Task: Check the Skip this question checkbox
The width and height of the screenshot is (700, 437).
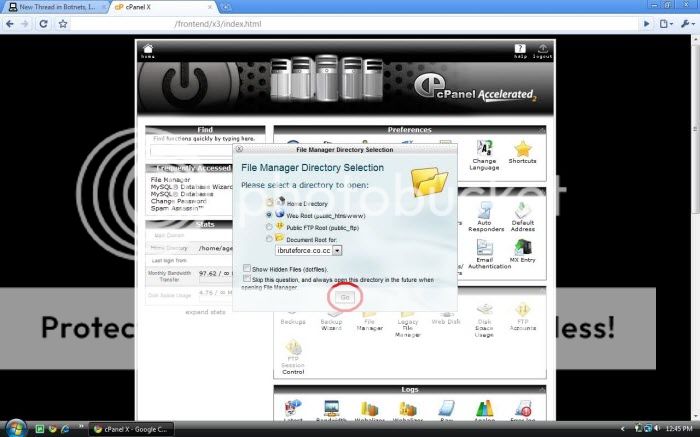Action: 246,279
